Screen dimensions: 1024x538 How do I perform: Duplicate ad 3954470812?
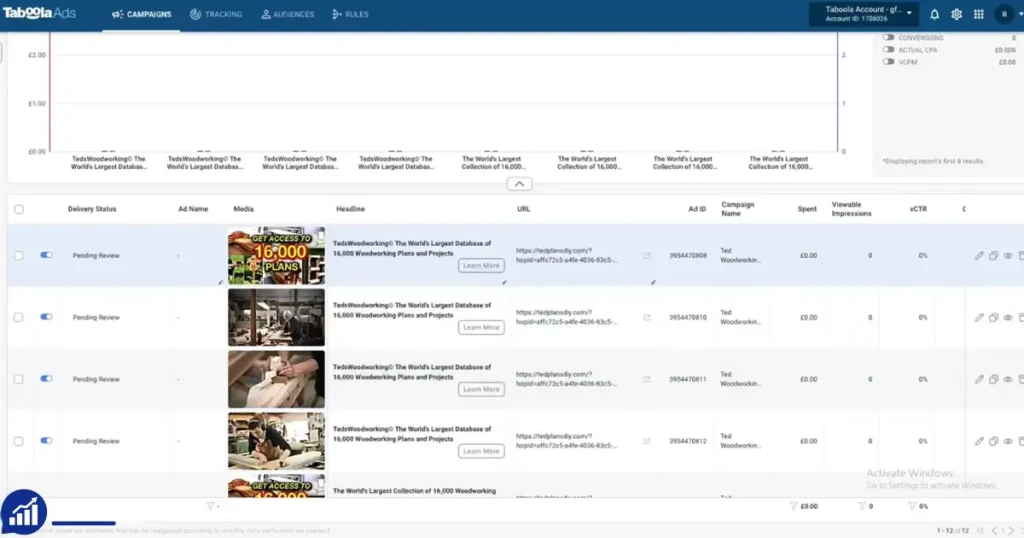coord(993,441)
